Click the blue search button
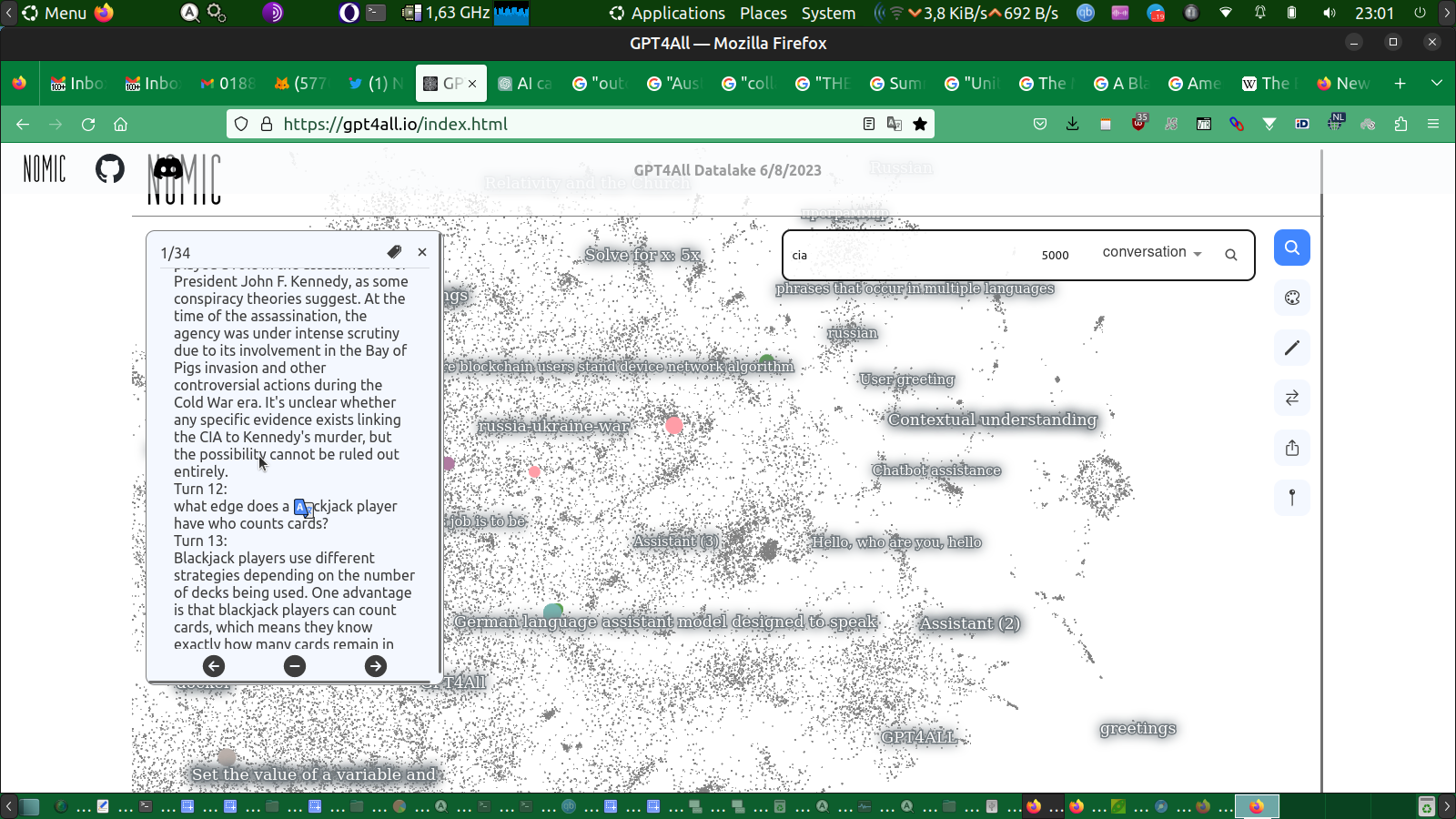1456x819 pixels. pos(1292,248)
